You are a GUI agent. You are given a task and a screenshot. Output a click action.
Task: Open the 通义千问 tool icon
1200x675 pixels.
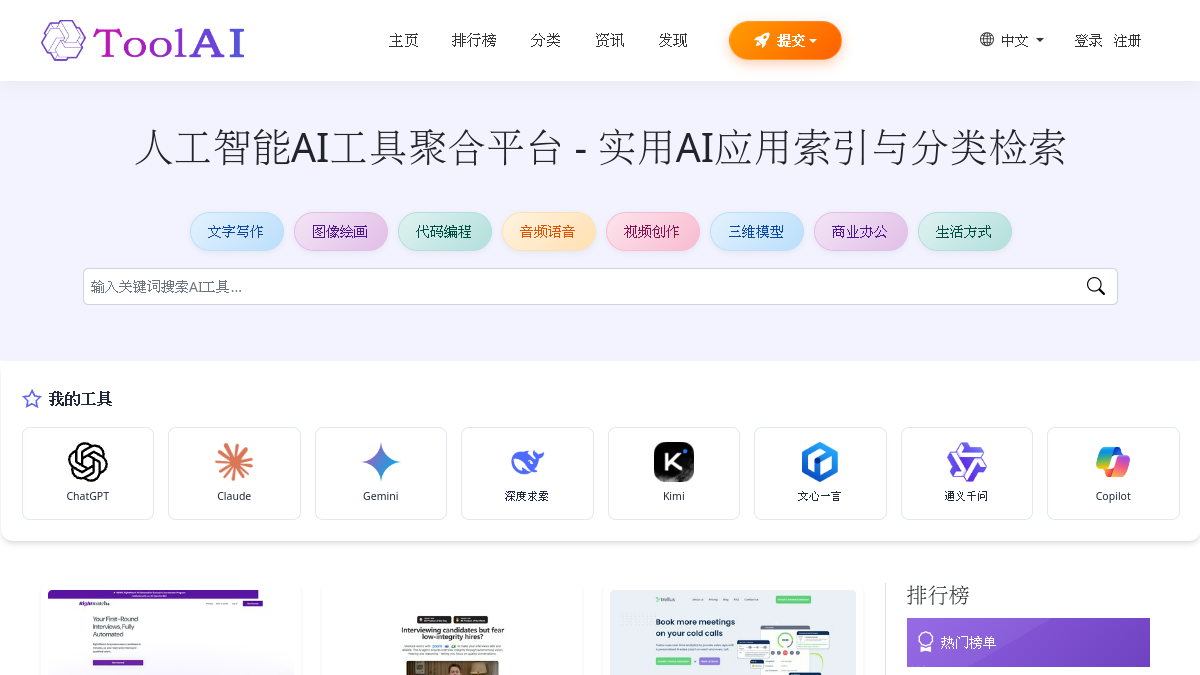coord(967,462)
